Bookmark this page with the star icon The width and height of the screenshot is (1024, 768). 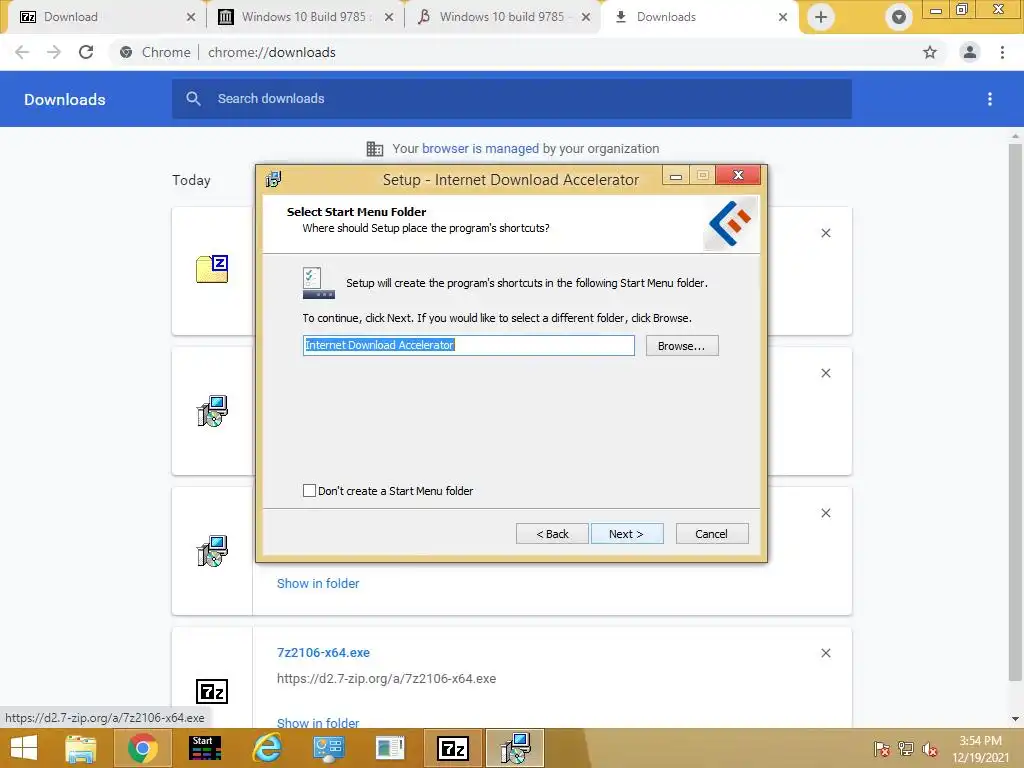coord(930,52)
